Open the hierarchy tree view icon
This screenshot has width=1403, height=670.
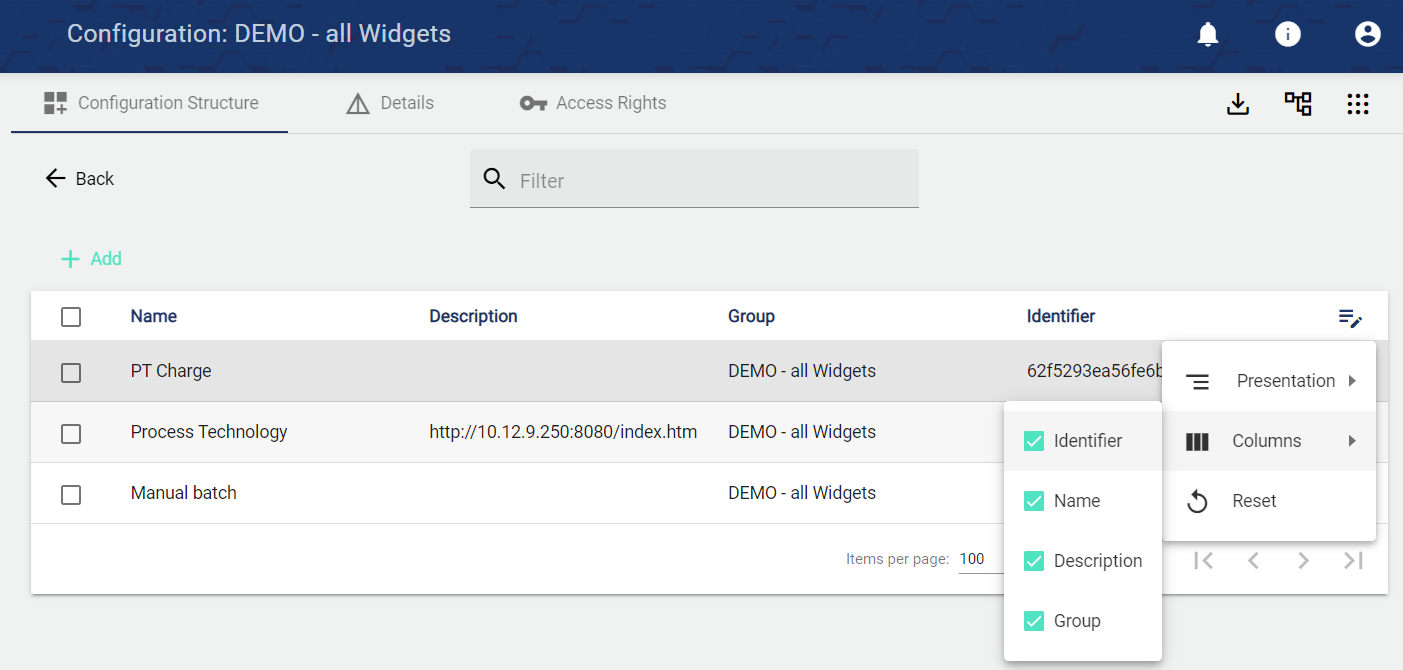pyautogui.click(x=1298, y=104)
